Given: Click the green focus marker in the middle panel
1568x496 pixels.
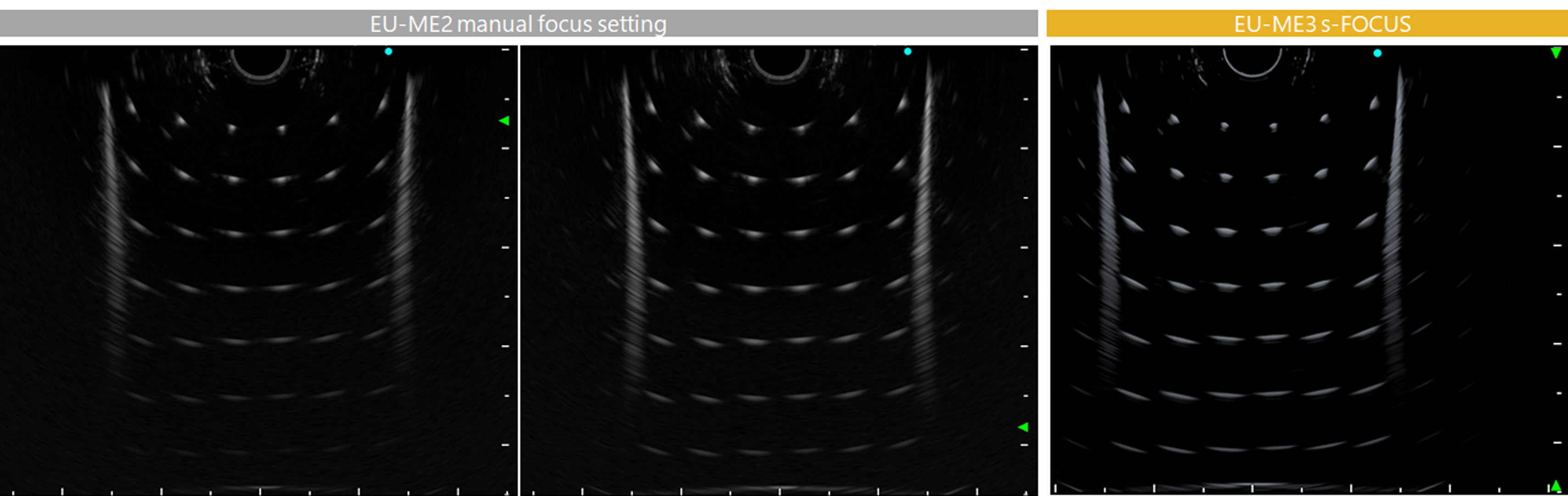Looking at the screenshot, I should 1023,427.
